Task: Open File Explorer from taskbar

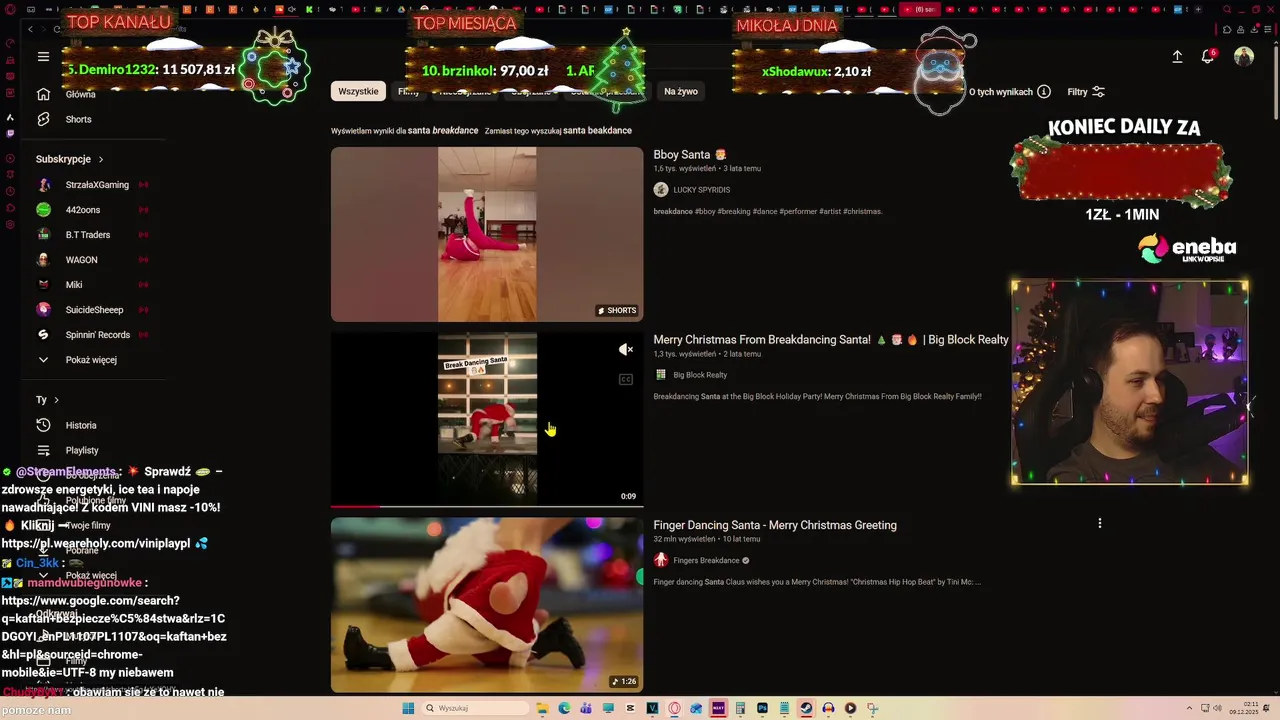Action: tap(542, 708)
